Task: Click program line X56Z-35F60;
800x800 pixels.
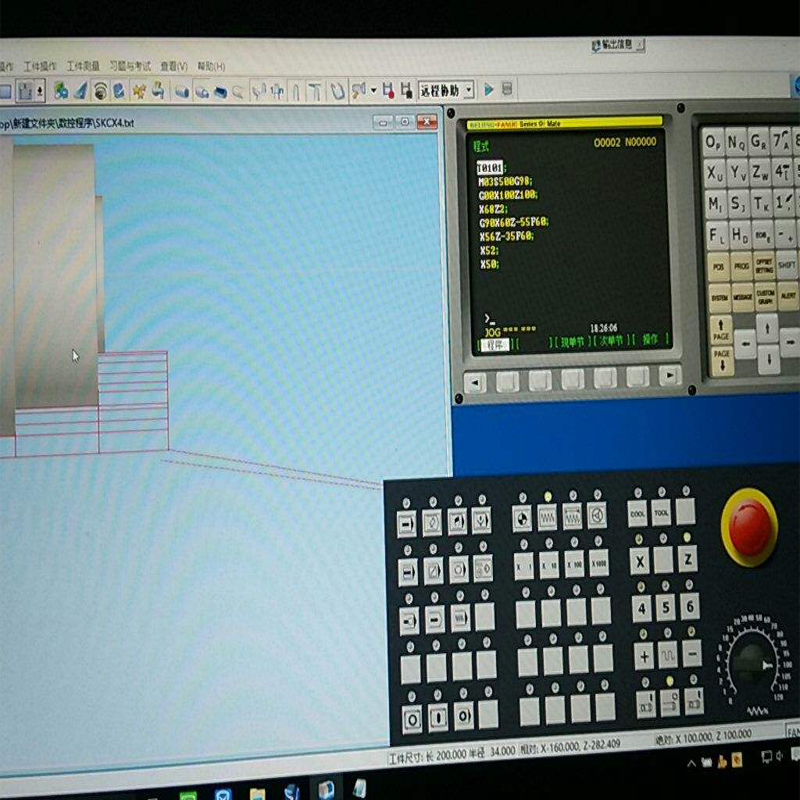Action: click(506, 236)
